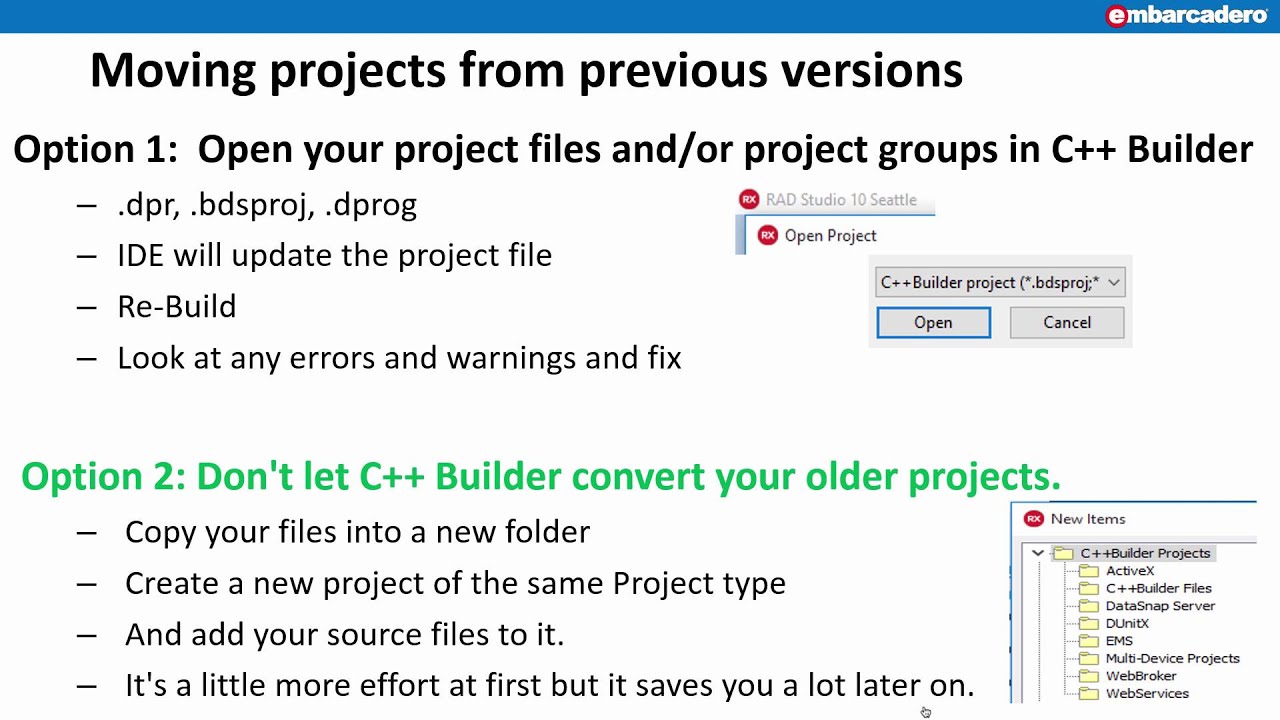Select the EMS folder icon
This screenshot has height=720, width=1280.
click(x=1089, y=641)
